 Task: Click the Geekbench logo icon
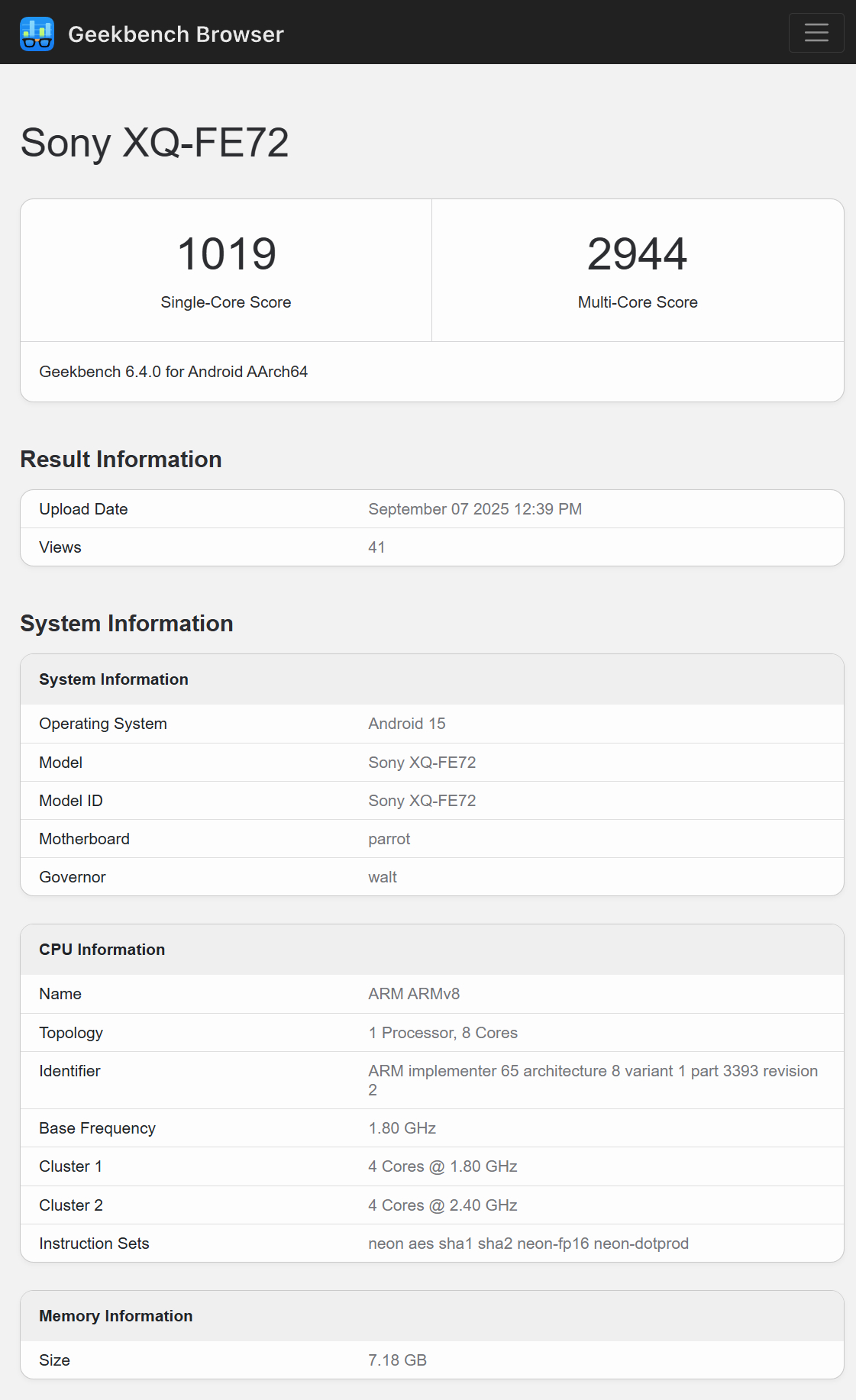coord(37,34)
